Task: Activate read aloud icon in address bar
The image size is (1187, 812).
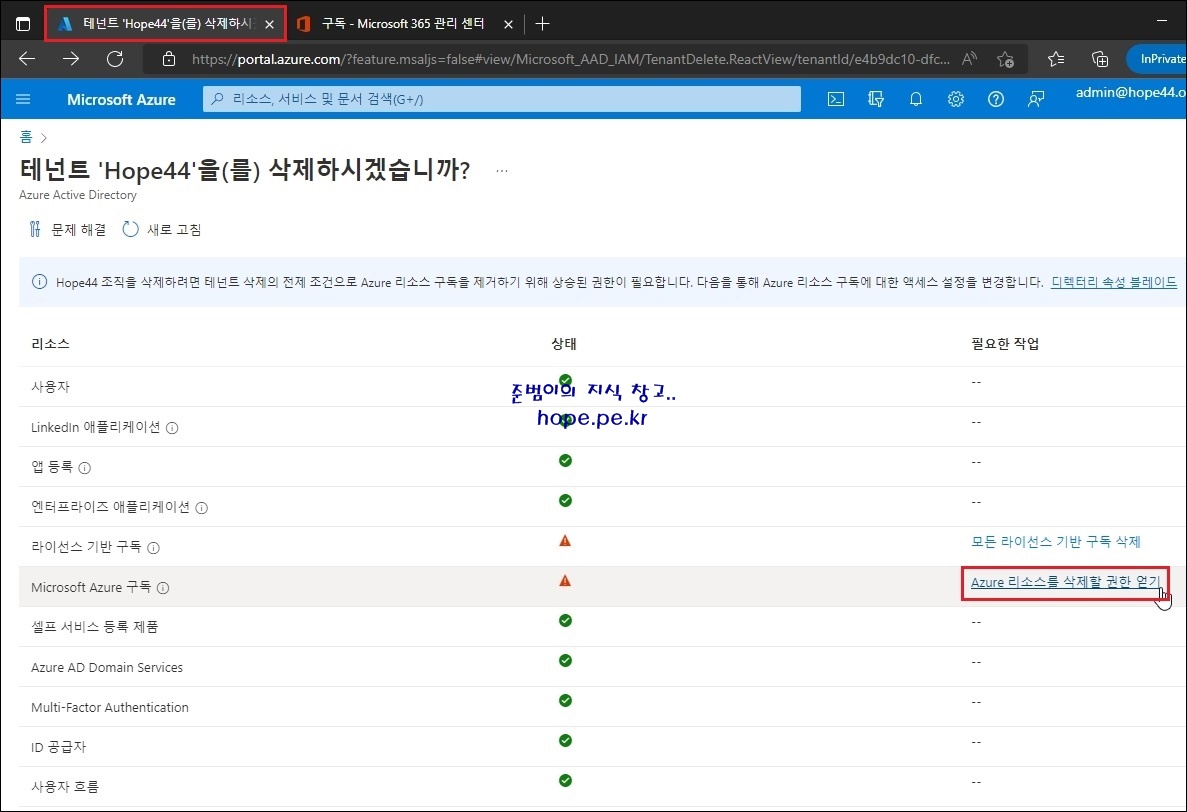Action: point(969,58)
